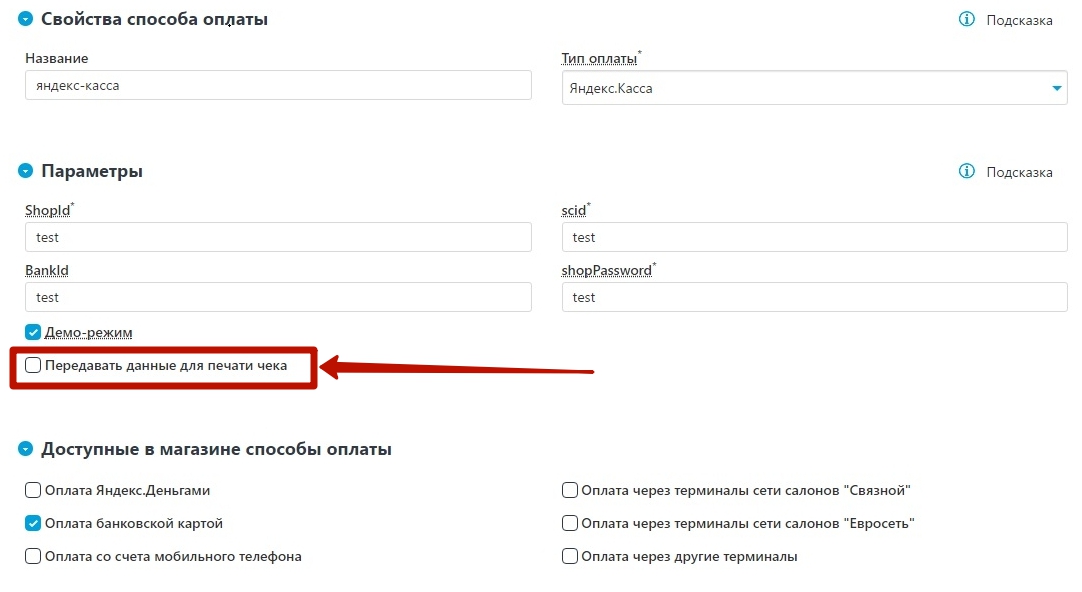The height and width of the screenshot is (592, 1082).
Task: Select the BankId input field
Action: click(x=278, y=297)
